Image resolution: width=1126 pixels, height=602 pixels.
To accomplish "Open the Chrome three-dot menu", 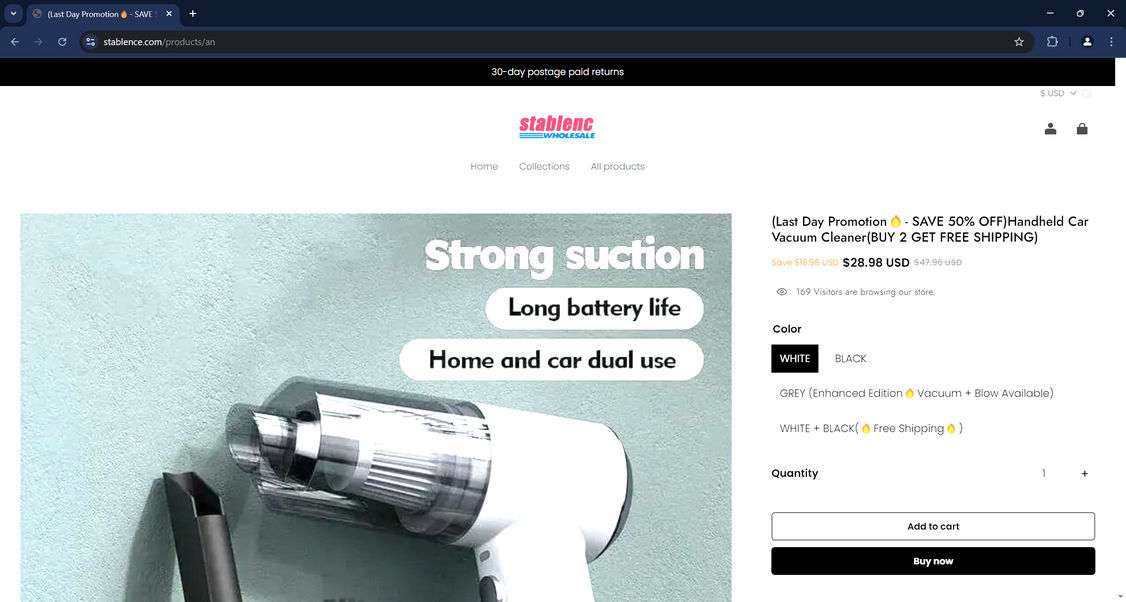I will click(x=1111, y=42).
